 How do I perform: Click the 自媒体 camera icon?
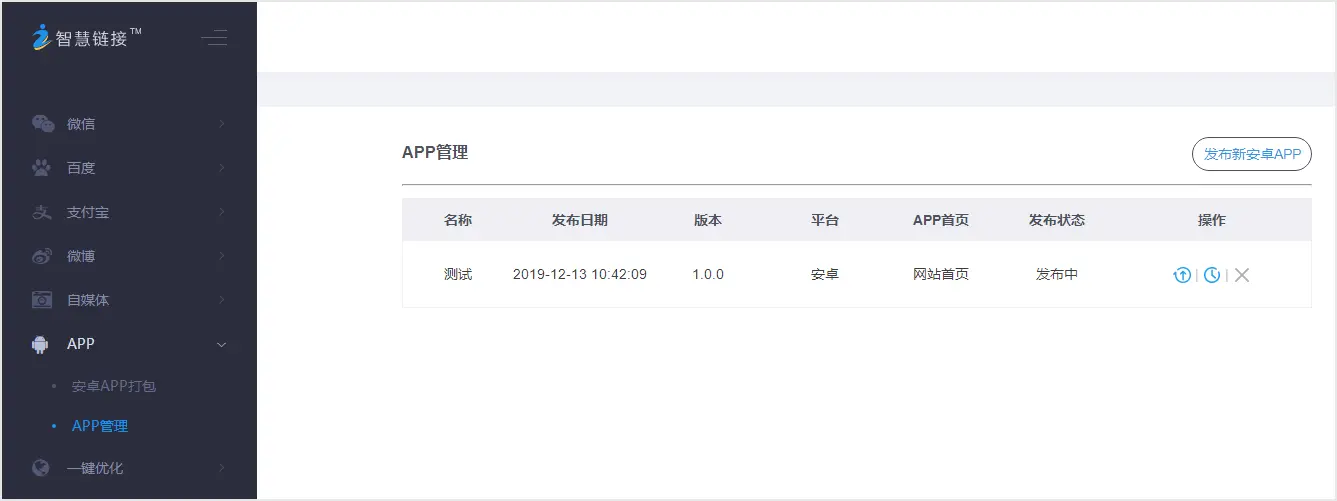pyautogui.click(x=42, y=300)
